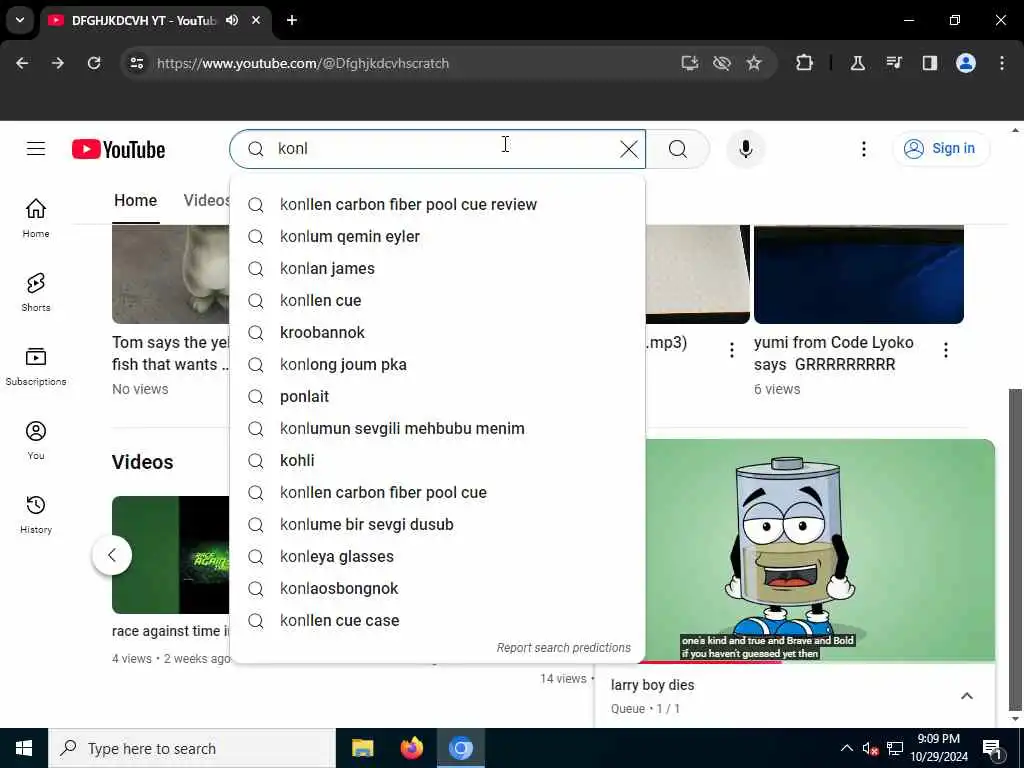Click the Sign in button
The width and height of the screenshot is (1024, 768).
click(940, 149)
